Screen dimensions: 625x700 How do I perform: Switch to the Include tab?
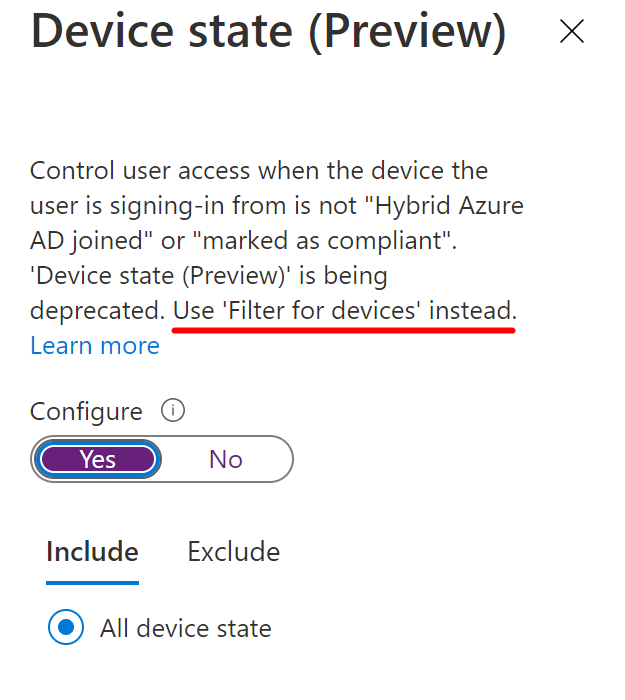coord(92,552)
